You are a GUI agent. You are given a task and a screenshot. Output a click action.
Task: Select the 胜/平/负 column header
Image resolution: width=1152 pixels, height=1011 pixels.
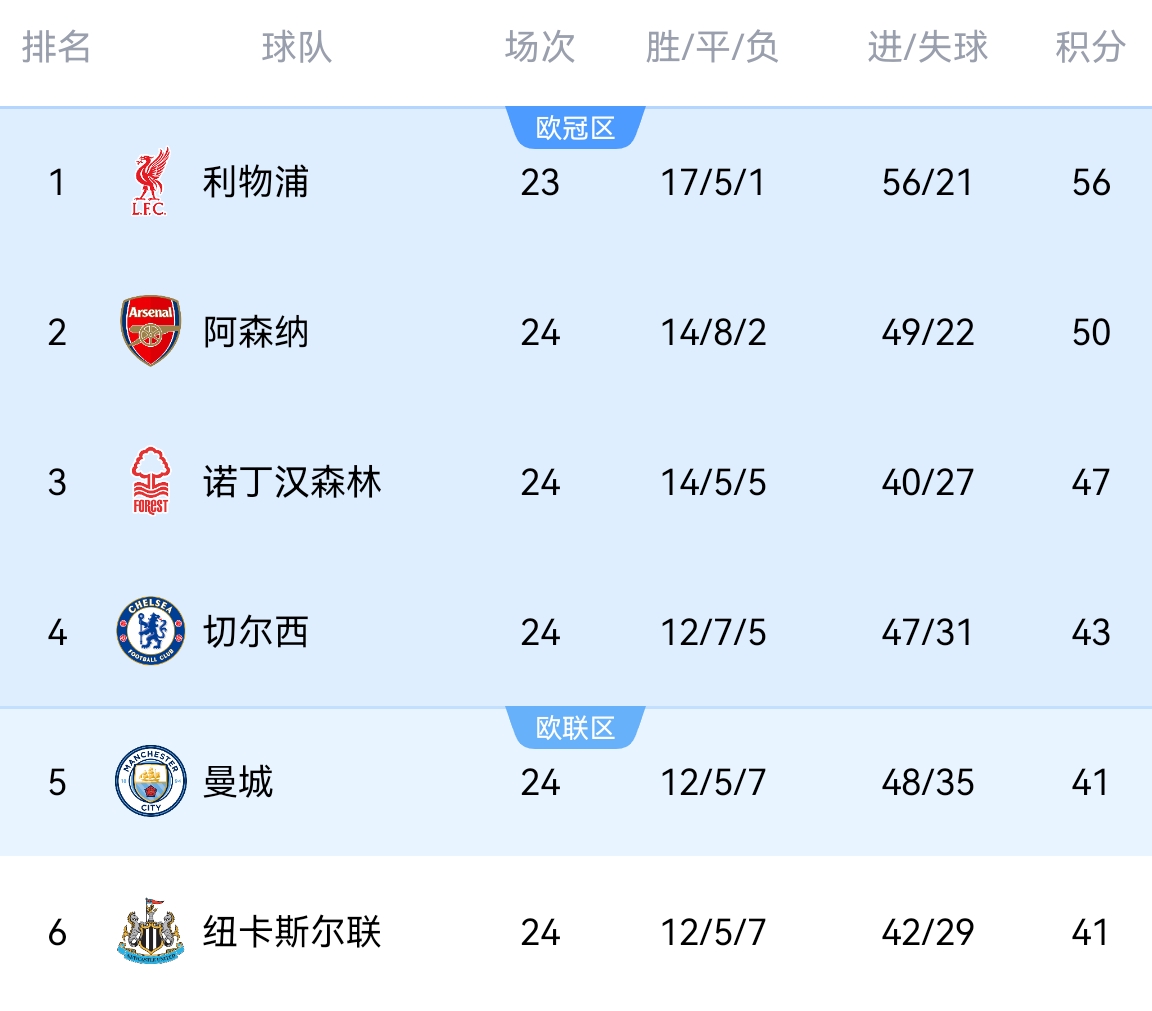(712, 47)
